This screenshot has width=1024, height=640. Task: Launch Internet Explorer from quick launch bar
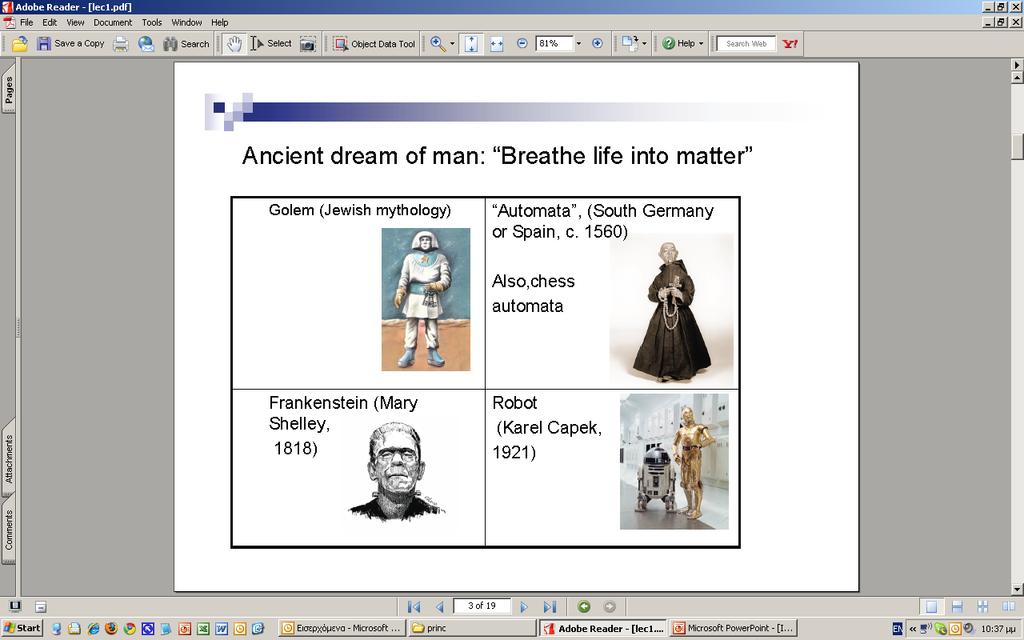pyautogui.click(x=93, y=628)
